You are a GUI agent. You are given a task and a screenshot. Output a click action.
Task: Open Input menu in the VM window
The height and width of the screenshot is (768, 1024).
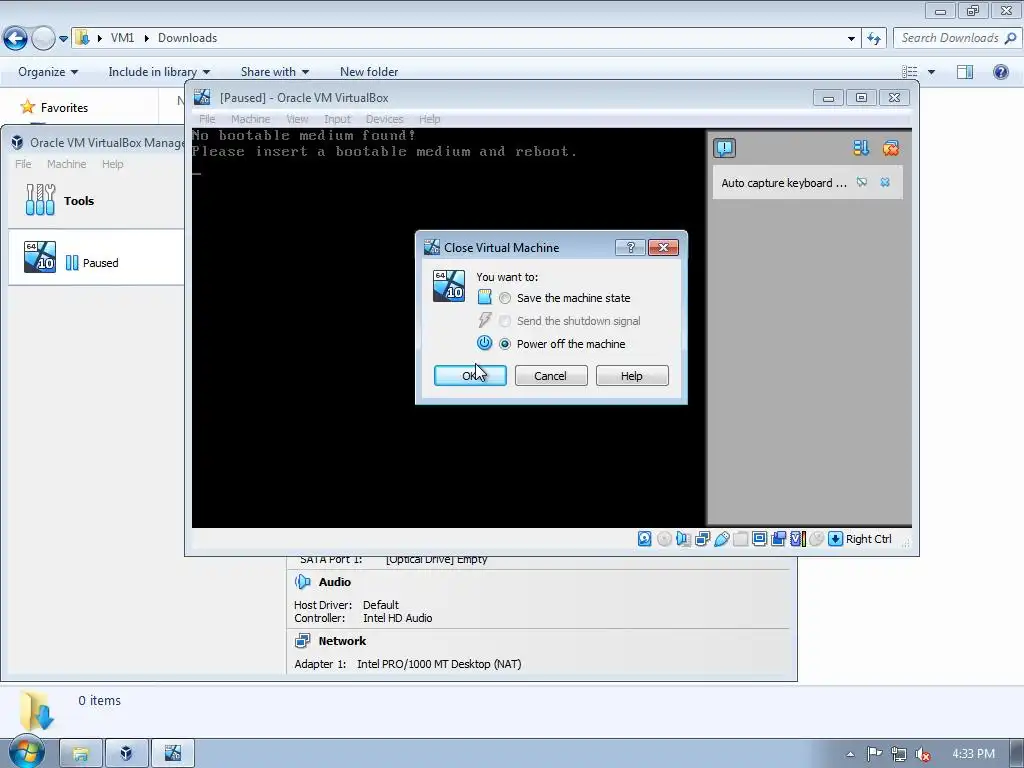337,119
